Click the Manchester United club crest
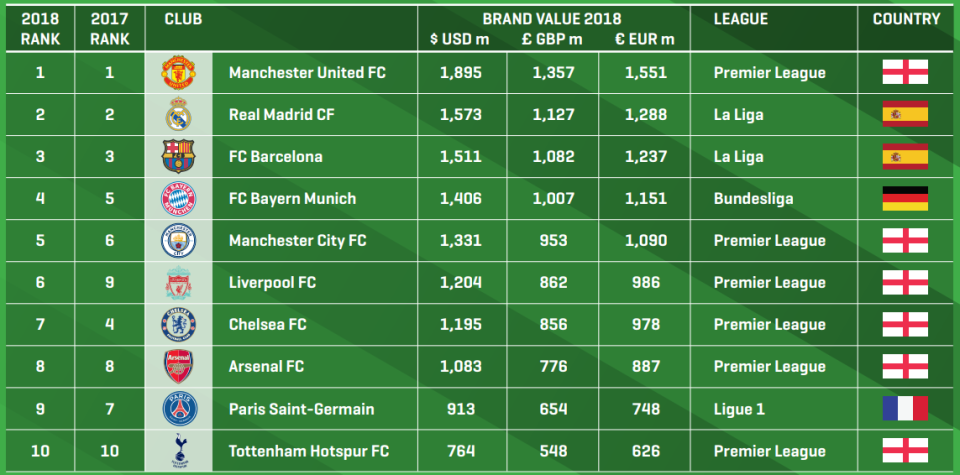Screen dimensions: 960x475 pos(179,73)
